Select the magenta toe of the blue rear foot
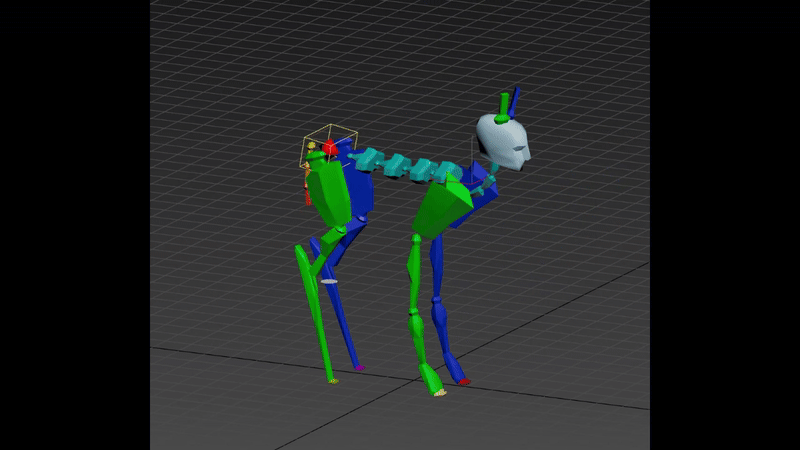The image size is (800, 450). point(359,368)
